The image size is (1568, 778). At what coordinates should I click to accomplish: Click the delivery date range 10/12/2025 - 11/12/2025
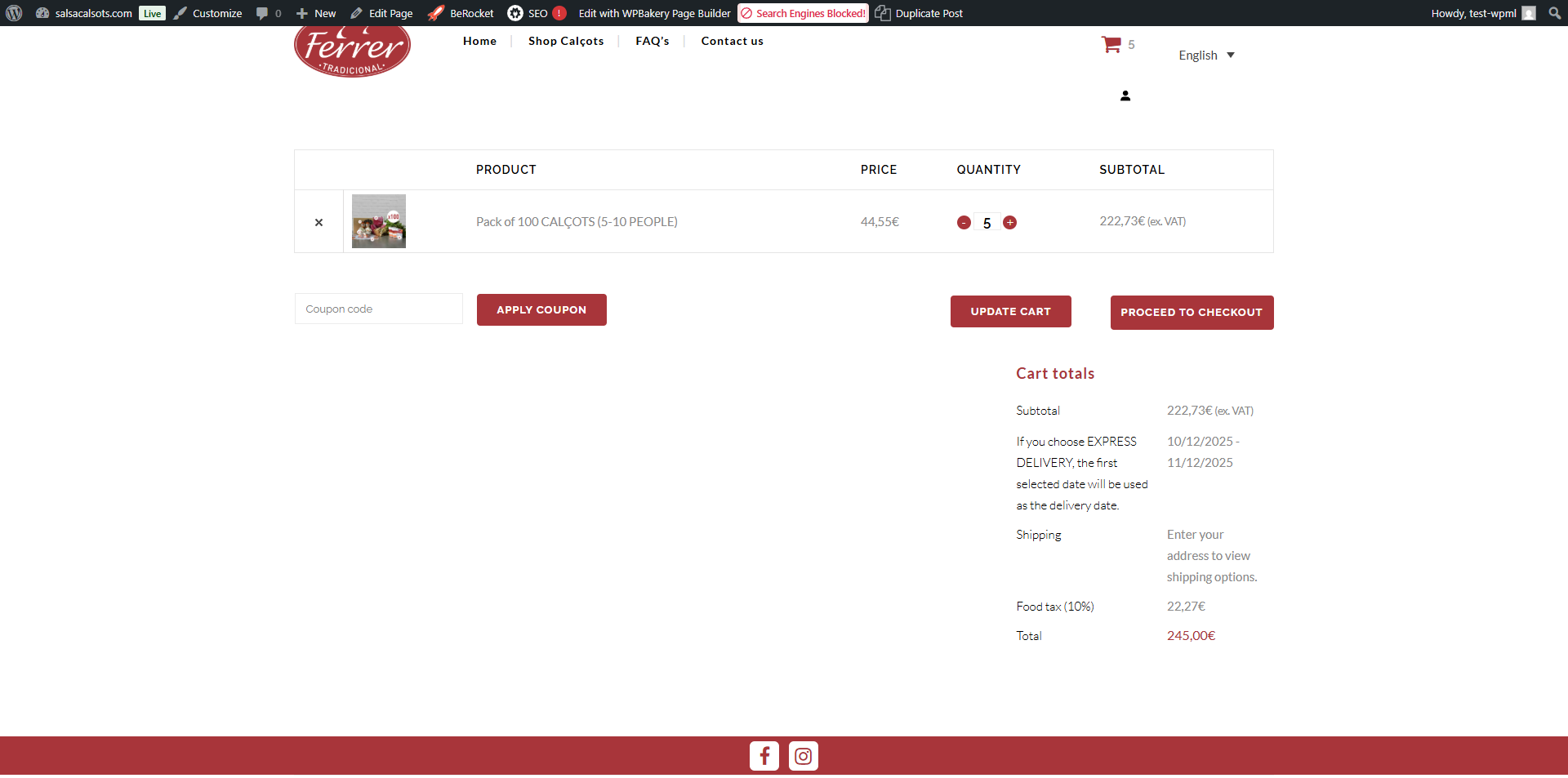click(1203, 451)
